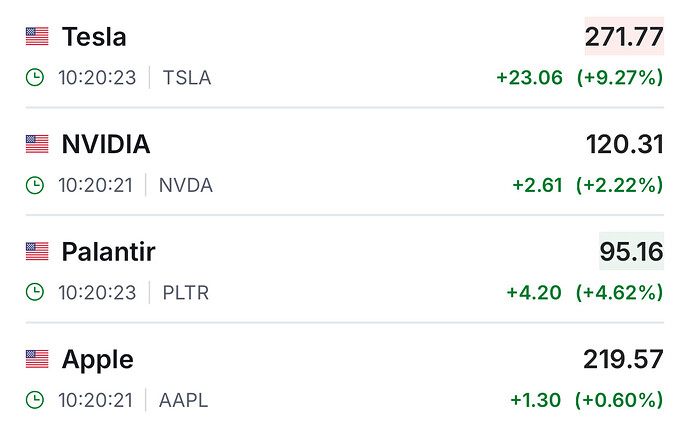Click the US flag icon beside NVIDIA
690x428 pixels.
[37, 144]
